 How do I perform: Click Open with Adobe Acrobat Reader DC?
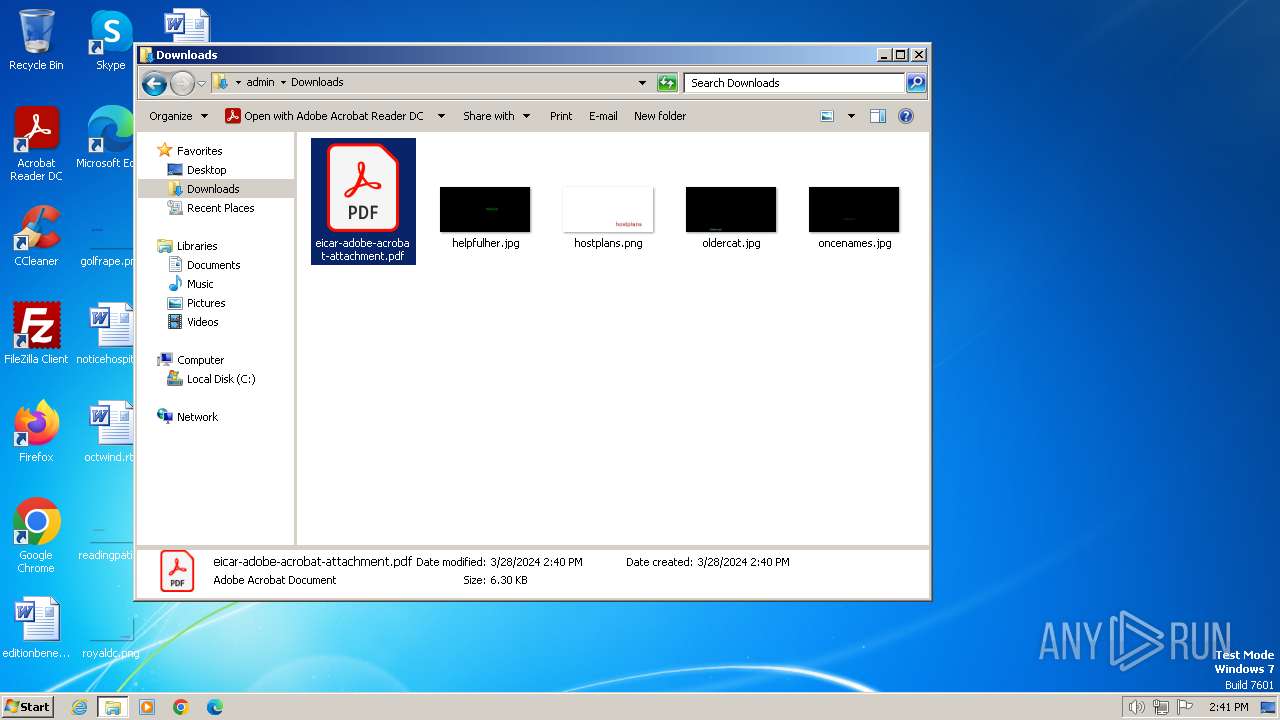[324, 116]
